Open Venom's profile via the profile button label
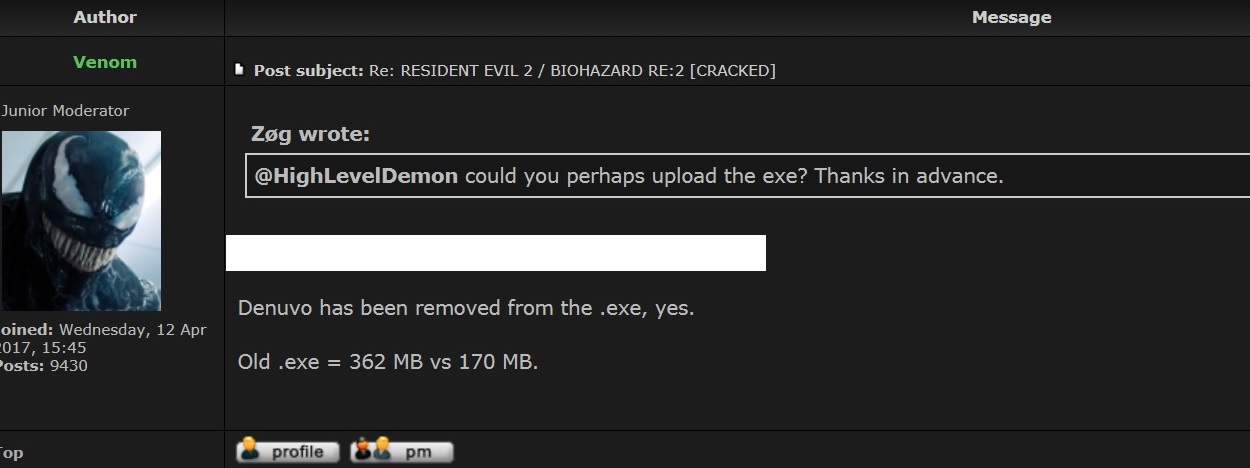Image resolution: width=1250 pixels, height=468 pixels. click(x=297, y=452)
